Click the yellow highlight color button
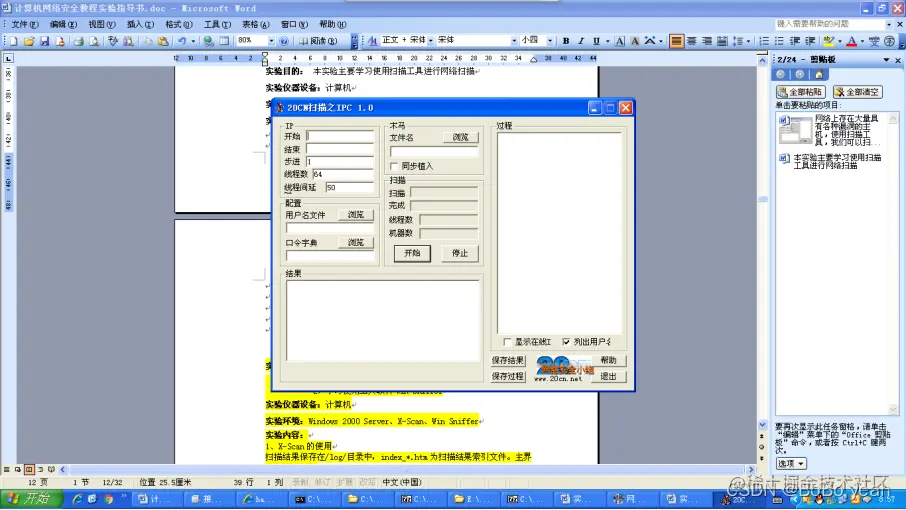 point(829,40)
